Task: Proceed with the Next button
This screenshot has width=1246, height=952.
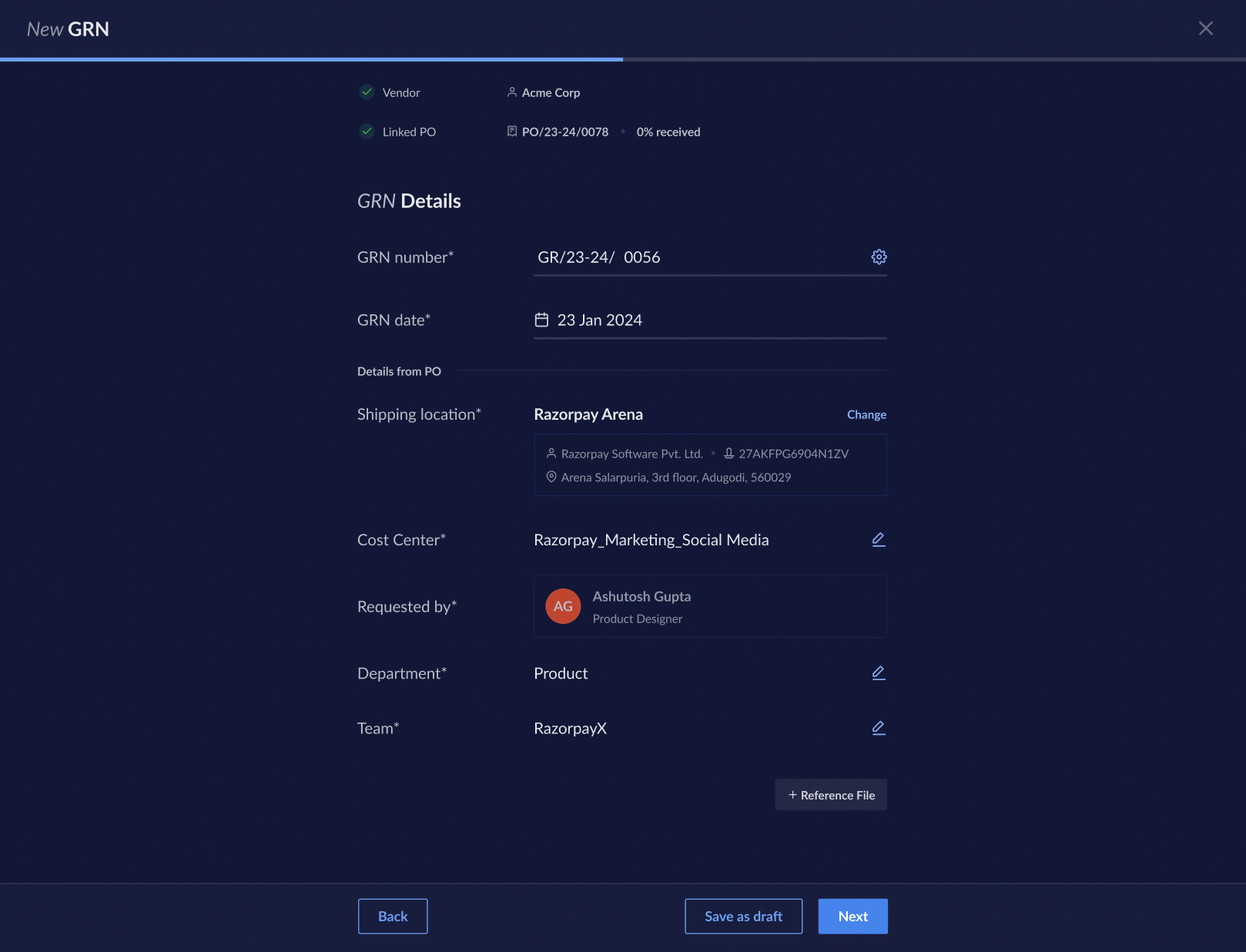Action: pyautogui.click(x=852, y=917)
